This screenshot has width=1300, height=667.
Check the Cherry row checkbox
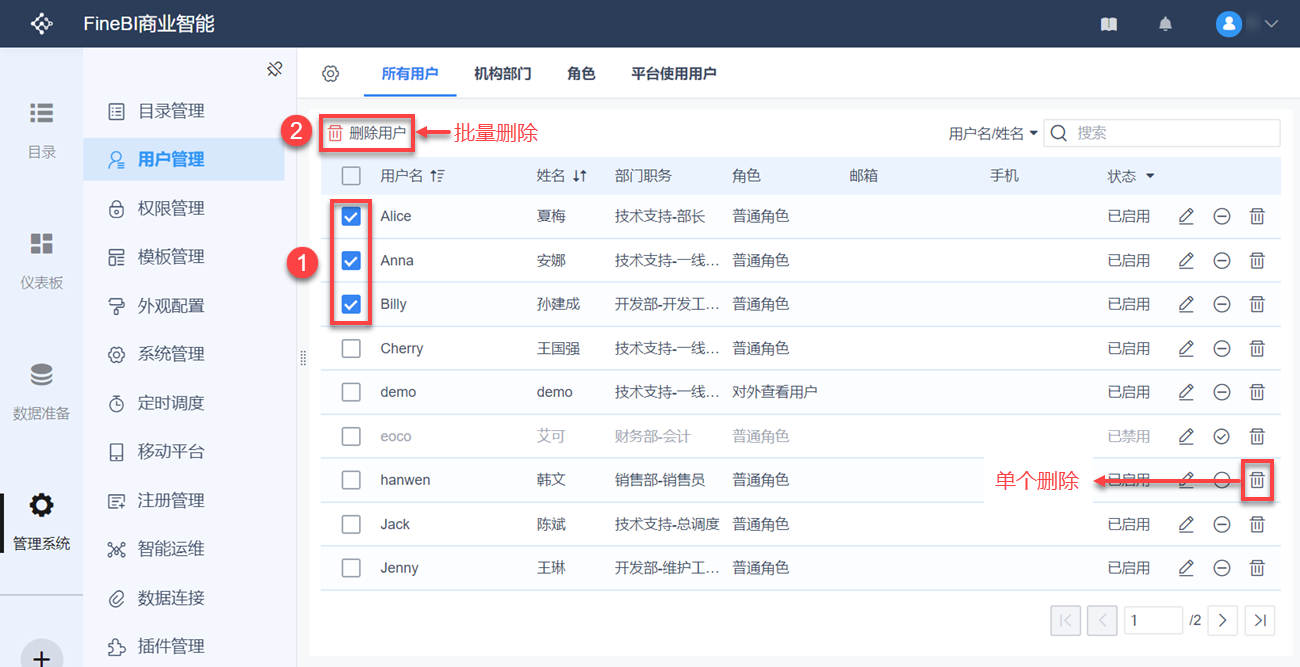351,348
